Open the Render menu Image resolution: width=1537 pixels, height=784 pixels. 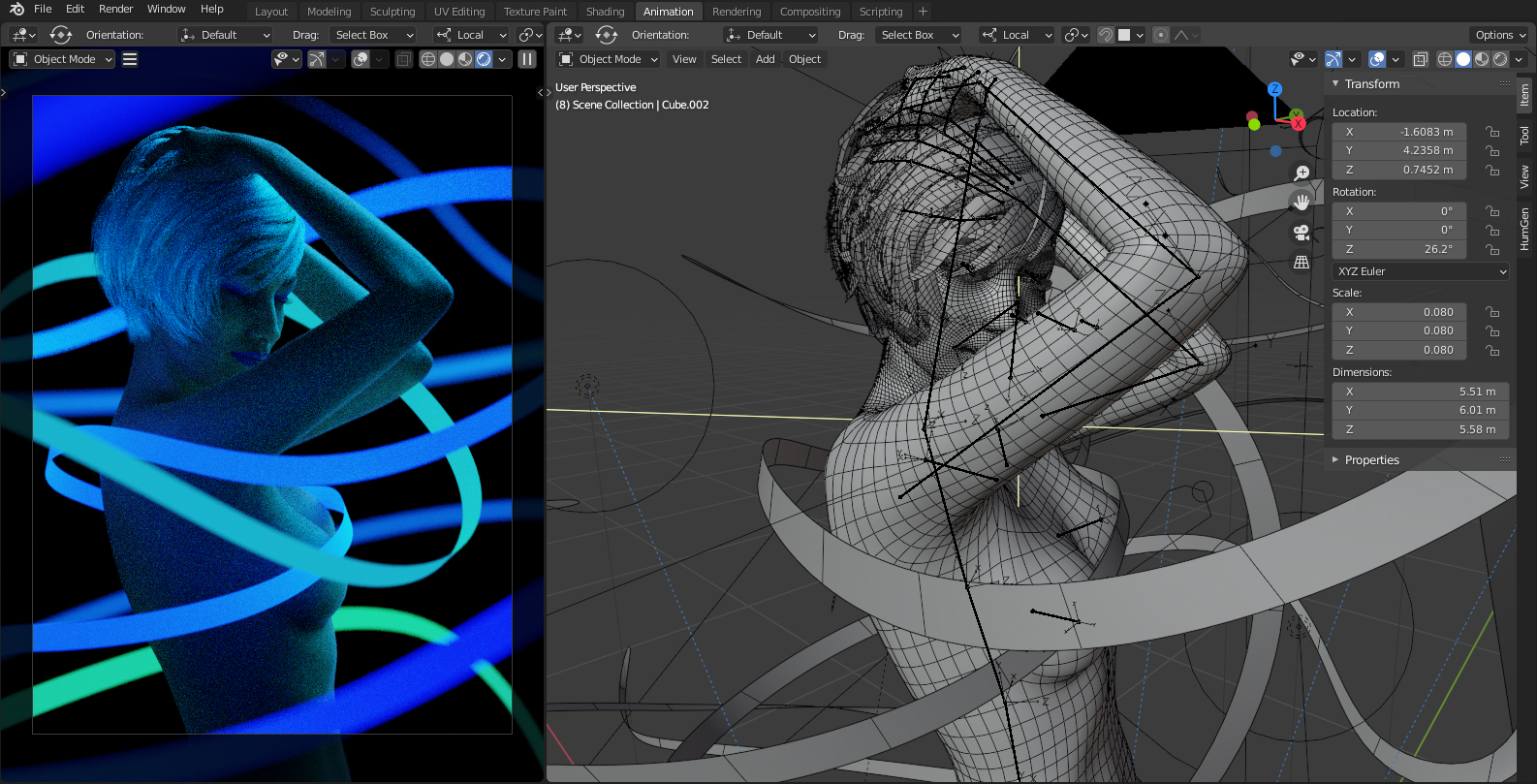pos(116,9)
